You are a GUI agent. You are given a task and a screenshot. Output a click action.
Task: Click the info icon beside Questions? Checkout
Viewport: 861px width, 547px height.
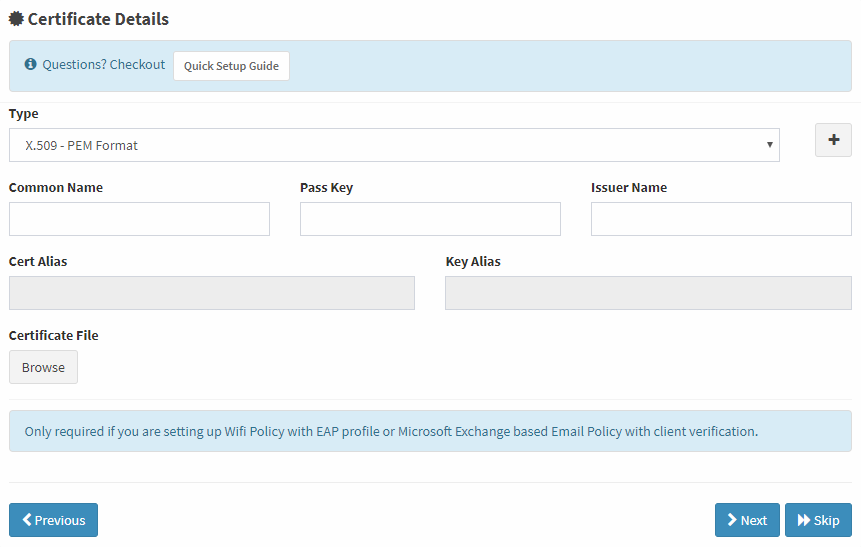pos(31,64)
